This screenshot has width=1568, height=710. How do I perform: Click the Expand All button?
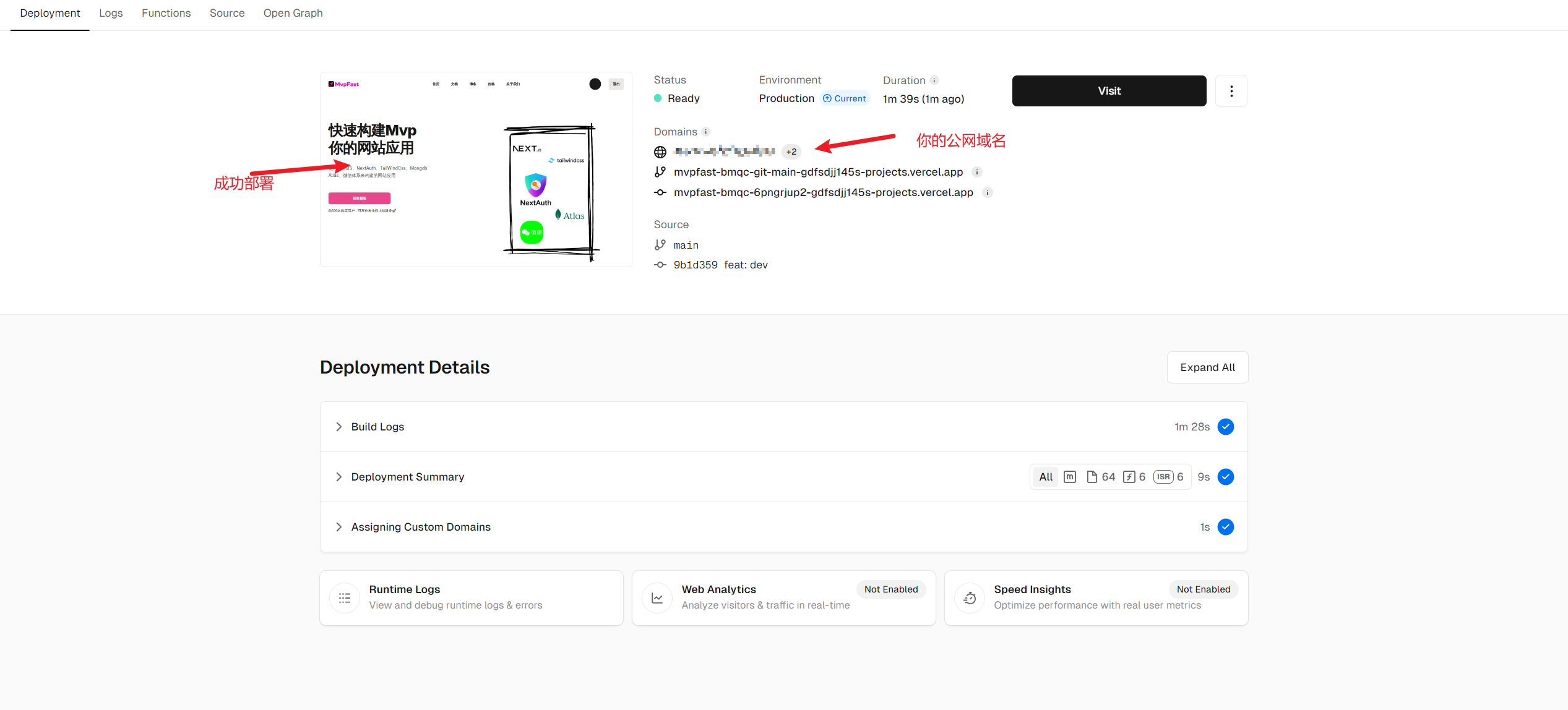tap(1207, 367)
